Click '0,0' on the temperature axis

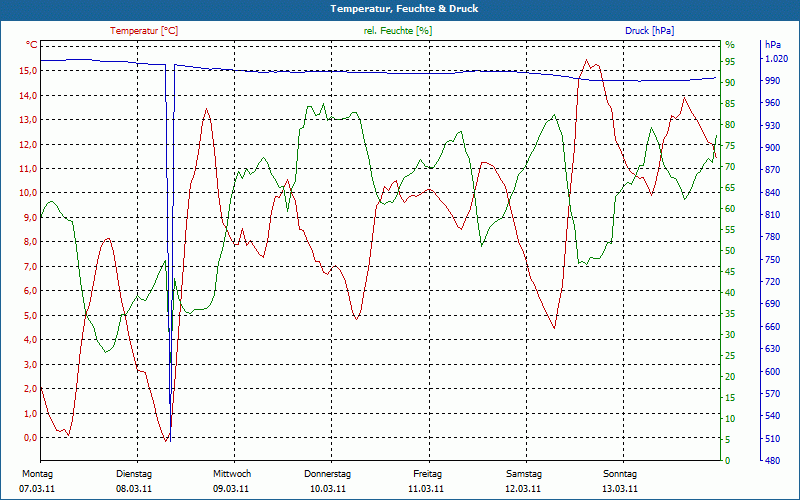(30, 438)
